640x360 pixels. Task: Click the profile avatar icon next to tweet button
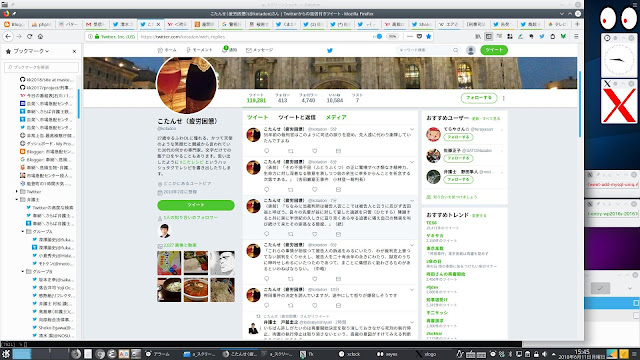pos(471,50)
